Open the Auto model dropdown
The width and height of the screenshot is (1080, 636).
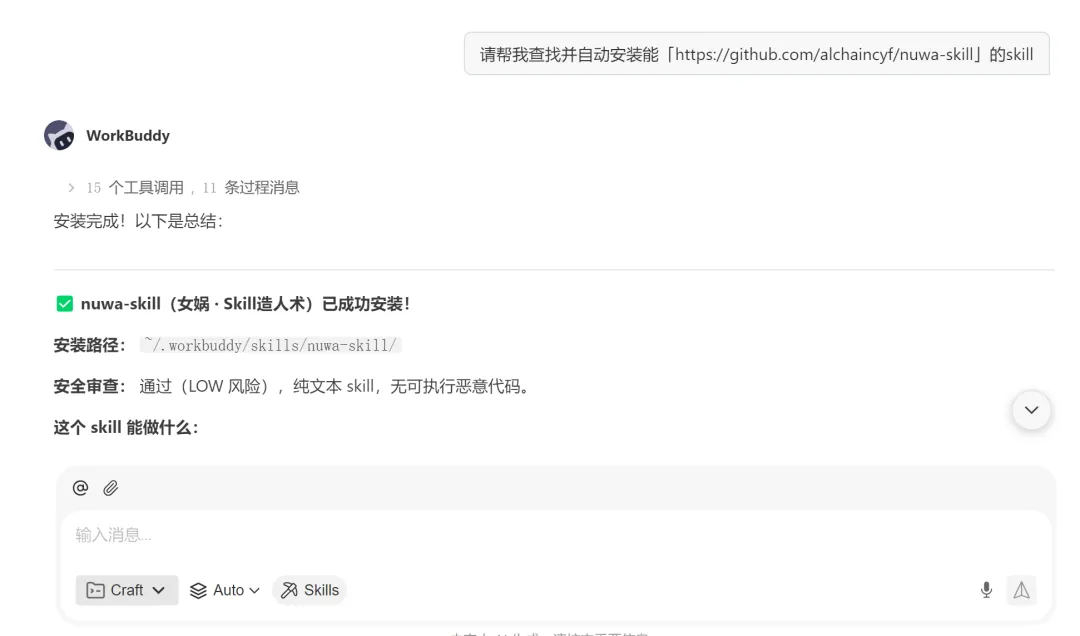click(225, 590)
